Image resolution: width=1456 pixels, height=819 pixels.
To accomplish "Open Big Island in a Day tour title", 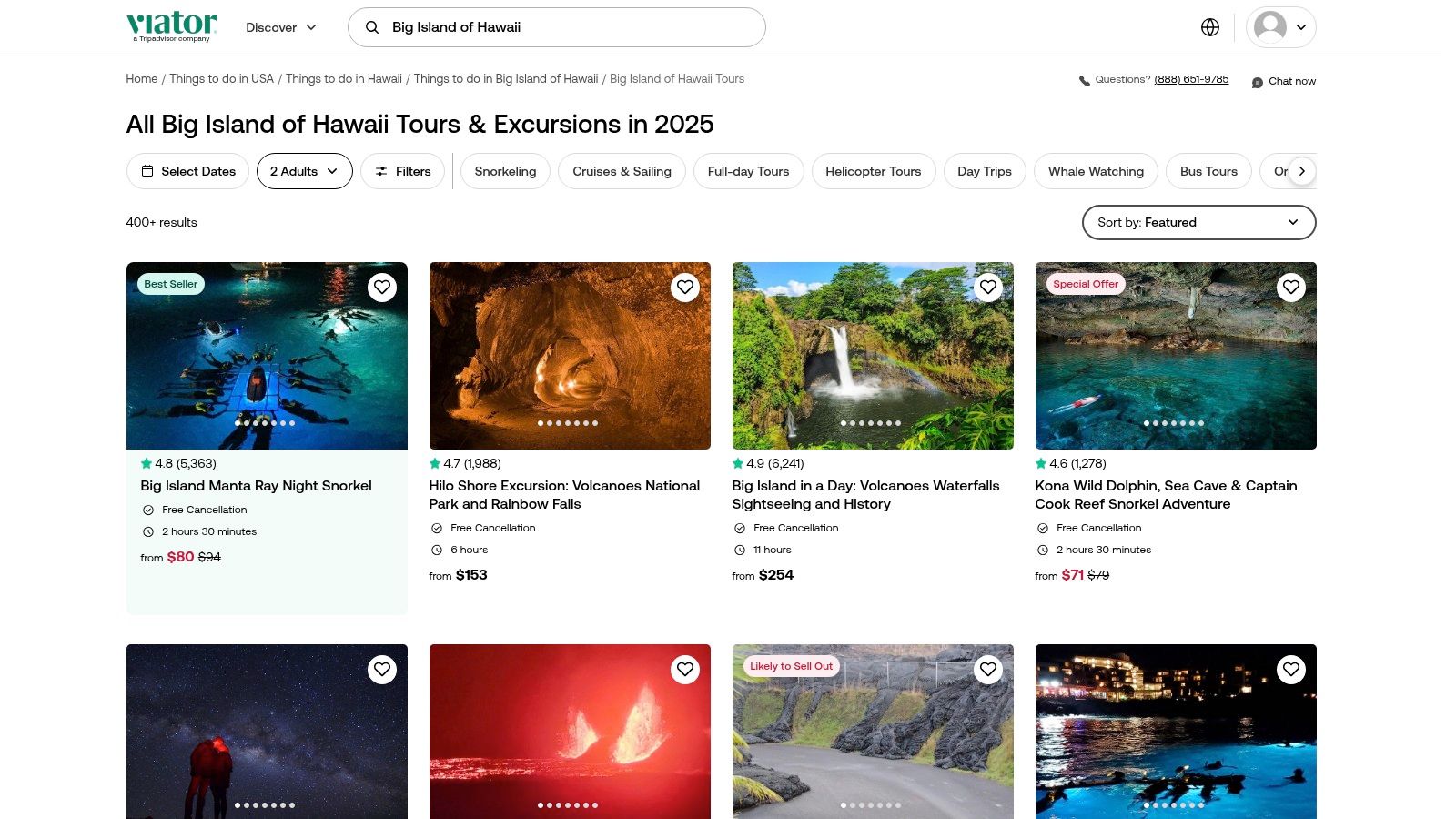I will 865,495.
